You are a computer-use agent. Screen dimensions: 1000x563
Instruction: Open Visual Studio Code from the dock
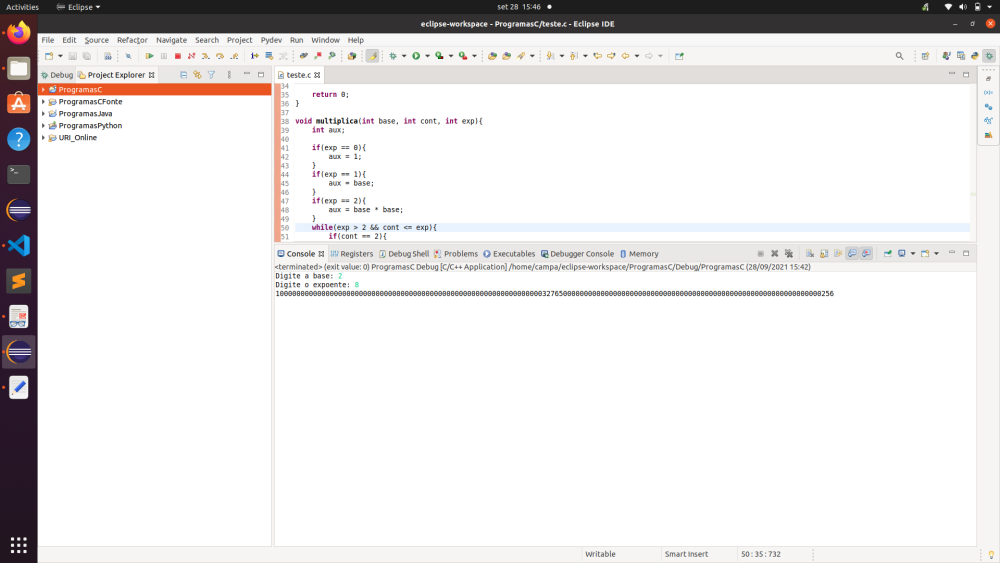pos(18,245)
